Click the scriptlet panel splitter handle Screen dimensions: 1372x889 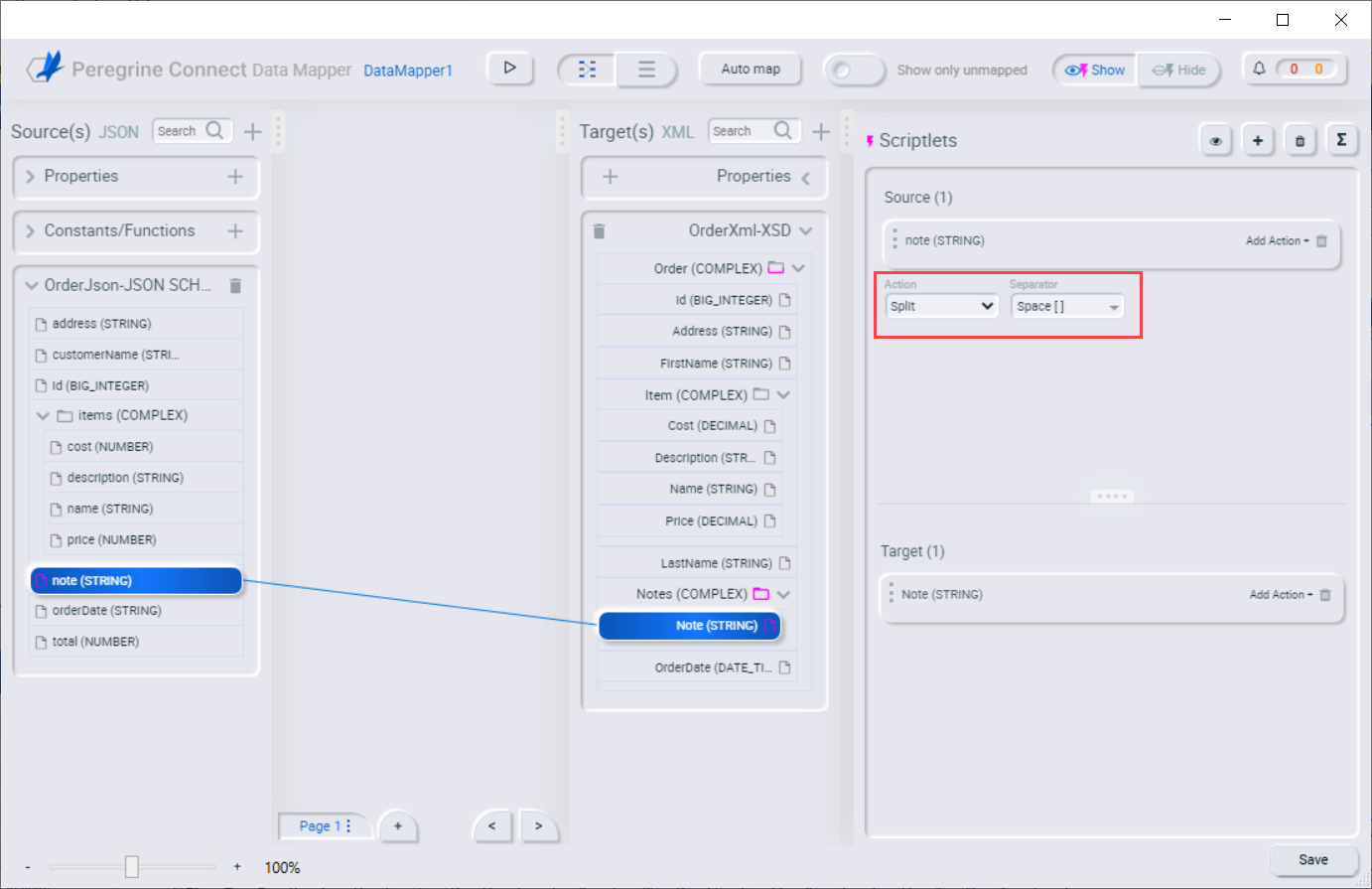click(1112, 496)
